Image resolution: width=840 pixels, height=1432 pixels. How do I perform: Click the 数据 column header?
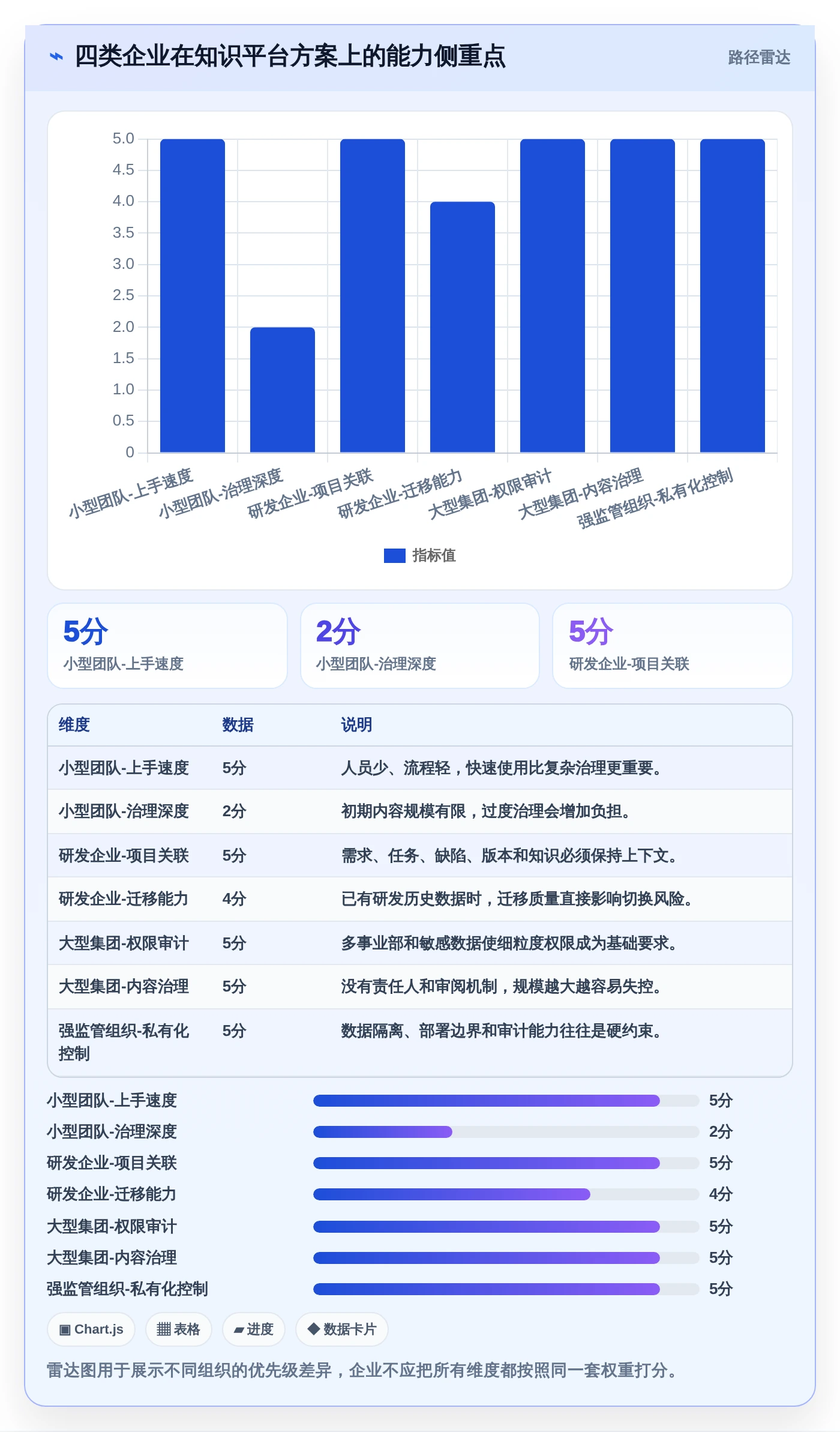click(x=238, y=725)
